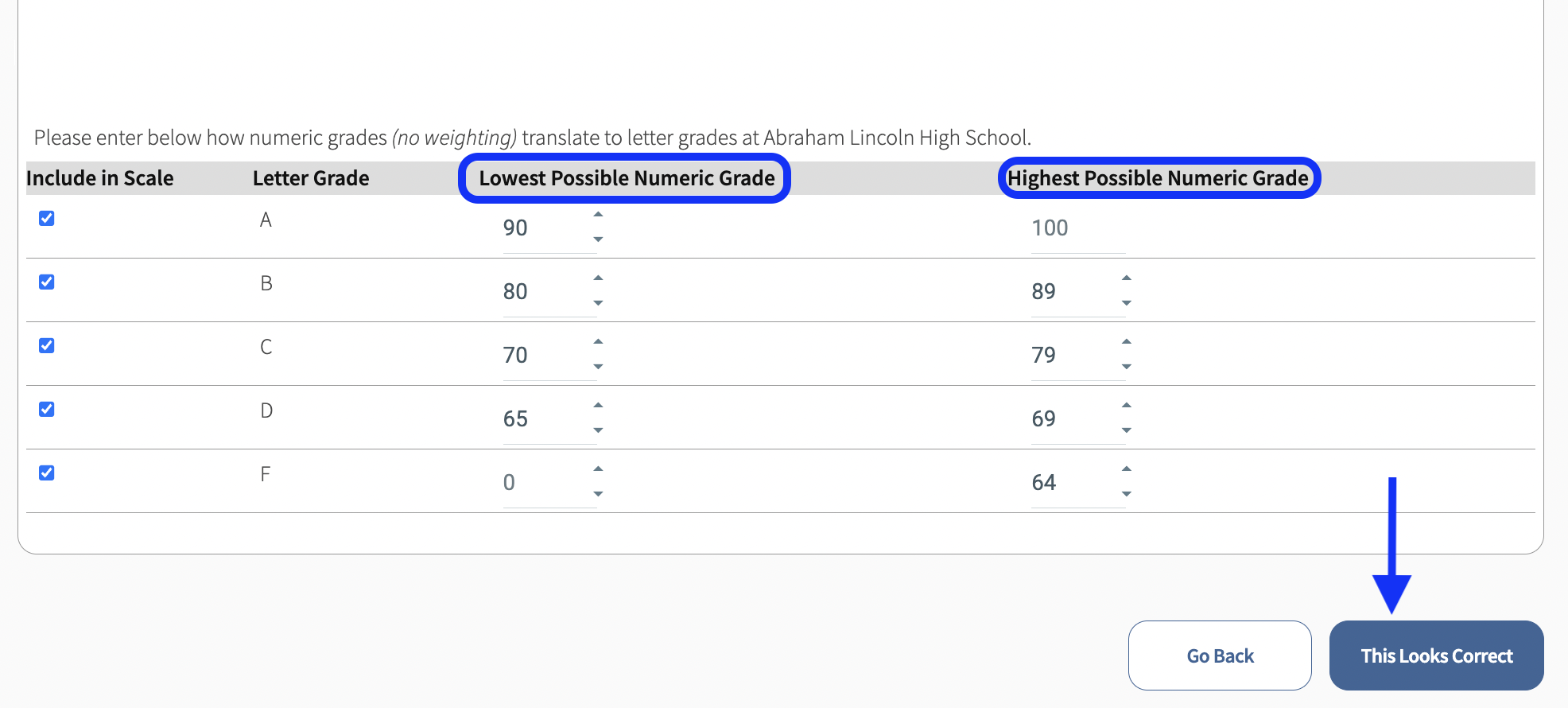
Task: Decrease lowest numeric grade for D
Action: [x=598, y=430]
